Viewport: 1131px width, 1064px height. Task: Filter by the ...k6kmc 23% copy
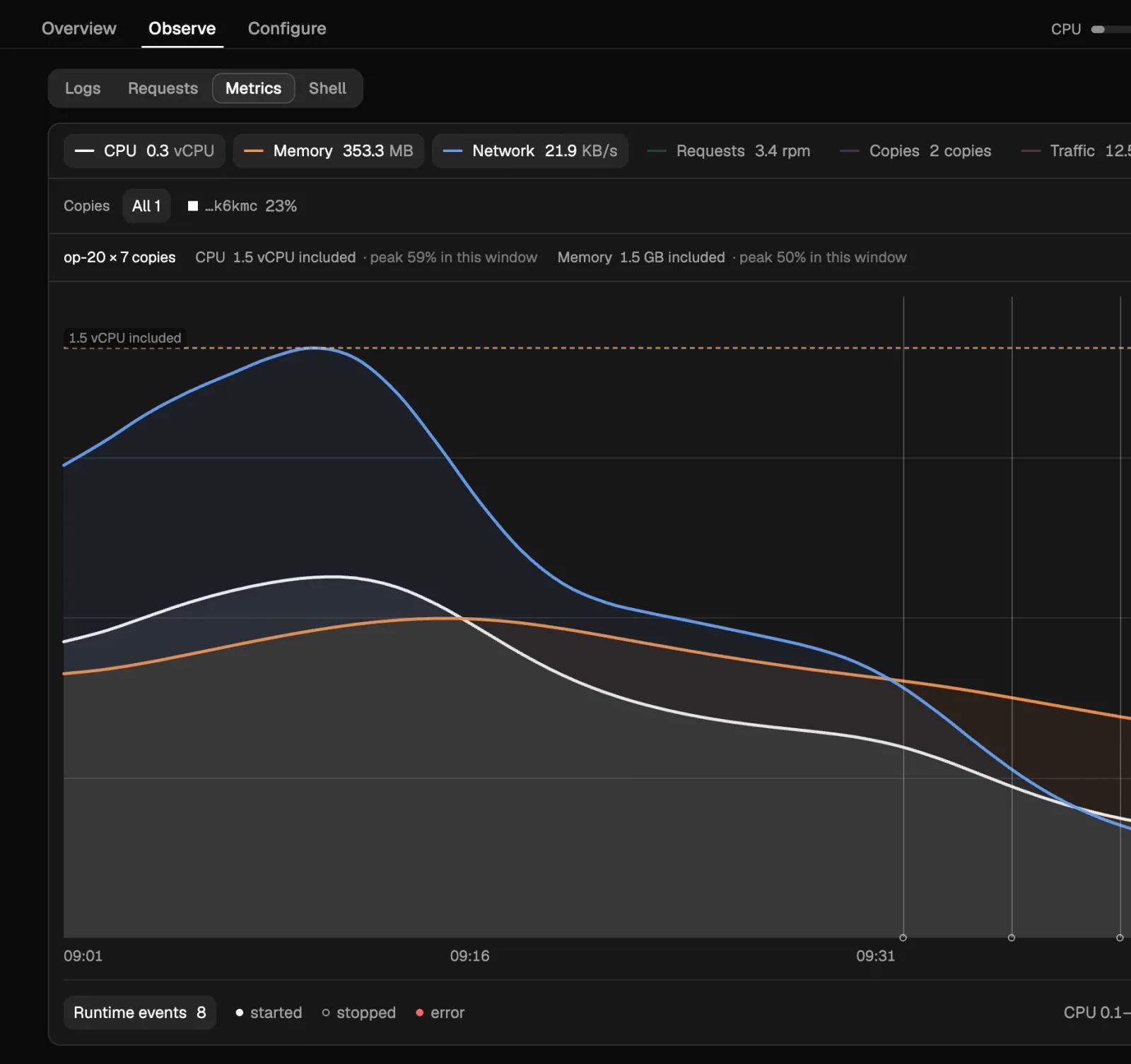pos(242,206)
